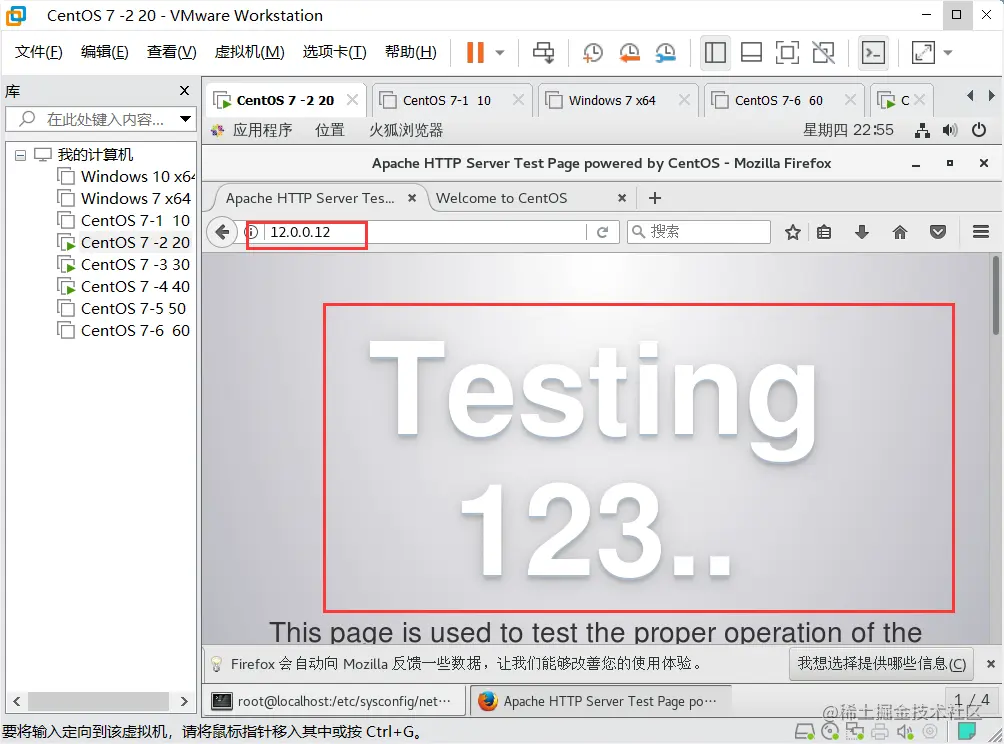
Task: Open the Snapshot Manager
Action: [x=665, y=51]
